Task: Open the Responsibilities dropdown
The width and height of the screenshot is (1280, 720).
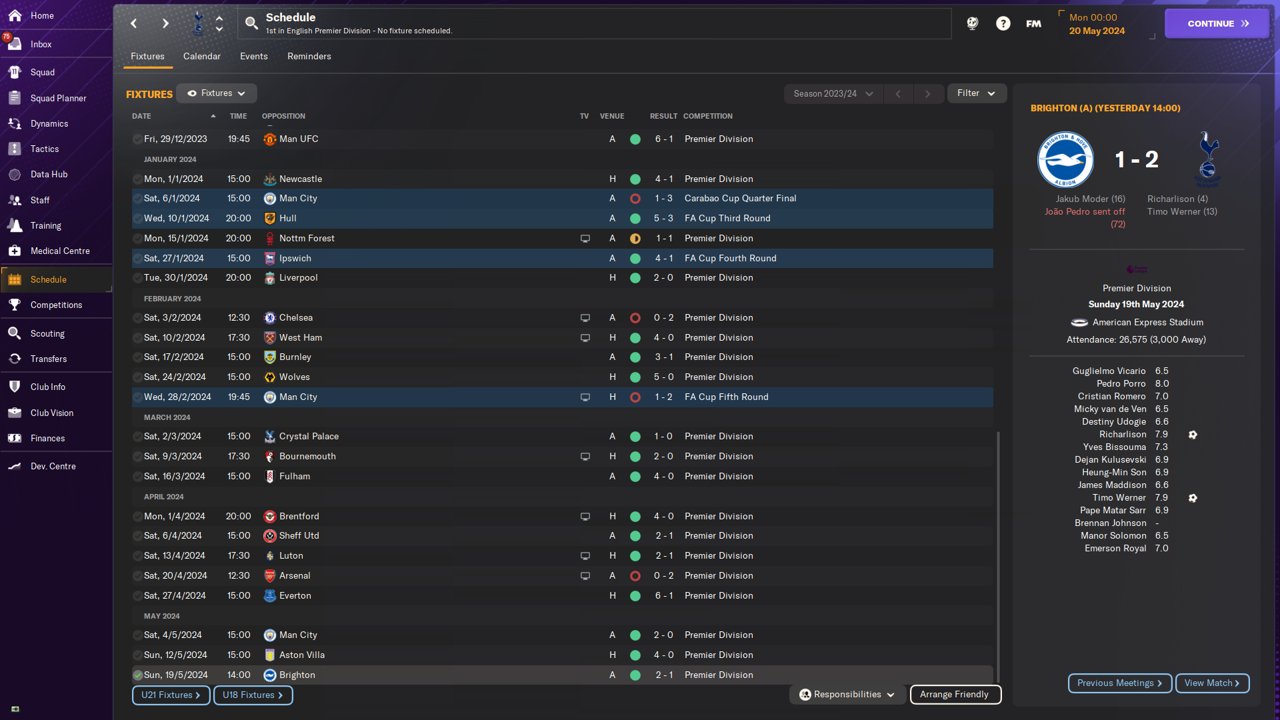Action: click(847, 694)
